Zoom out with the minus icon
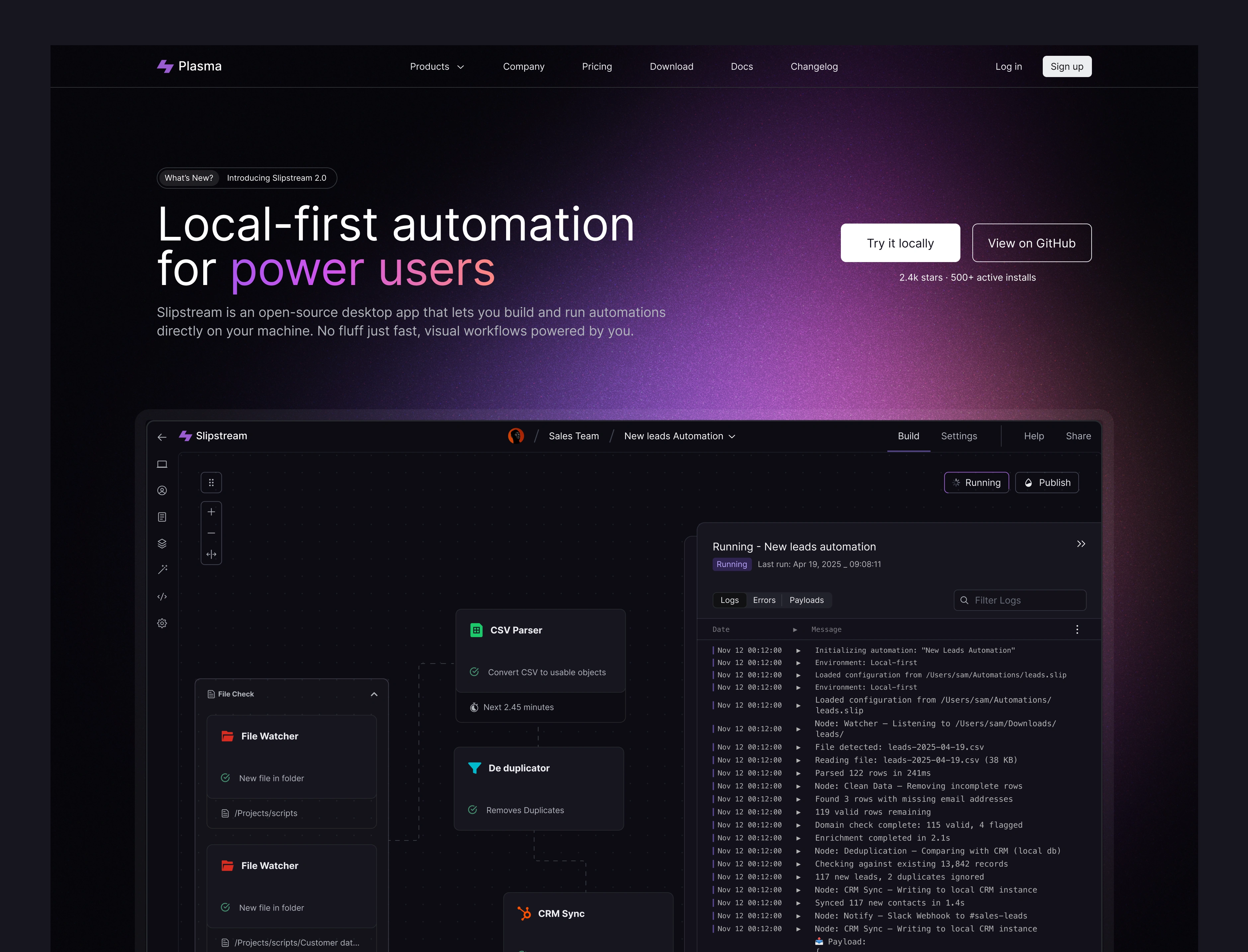This screenshot has width=1248, height=952. [211, 533]
